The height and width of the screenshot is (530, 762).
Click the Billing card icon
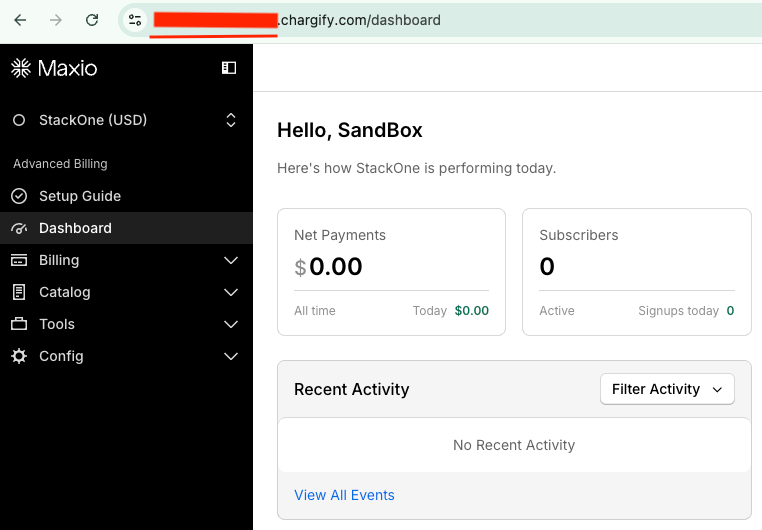click(x=19, y=260)
